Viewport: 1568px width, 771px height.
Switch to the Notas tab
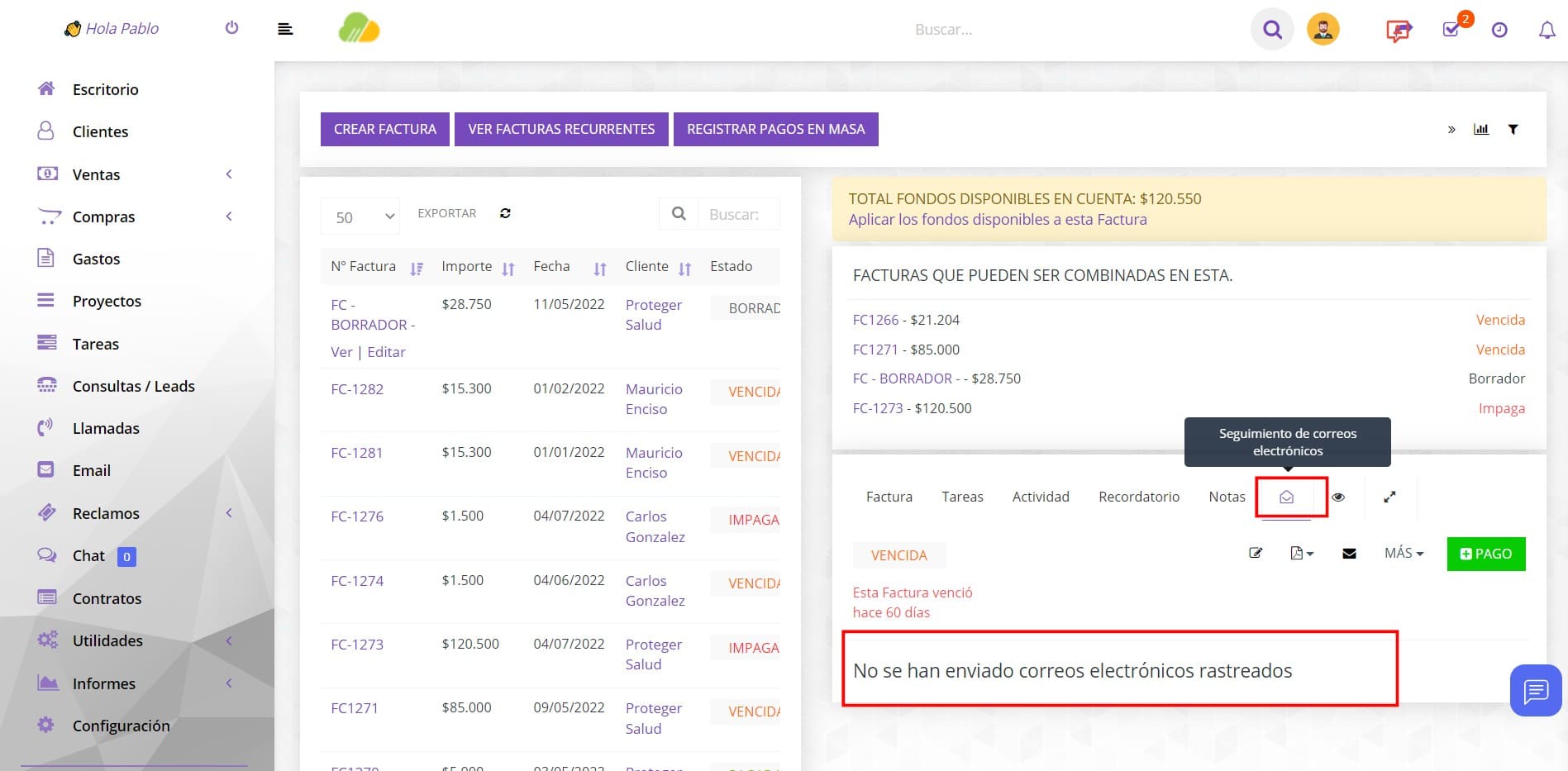pos(1227,497)
